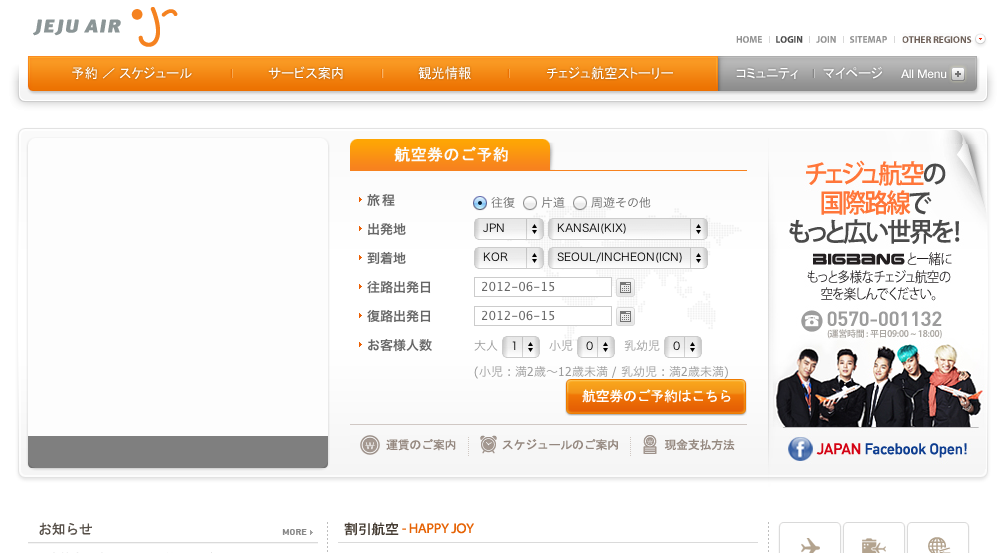Select the 片道 one-way radio button

click(529, 203)
